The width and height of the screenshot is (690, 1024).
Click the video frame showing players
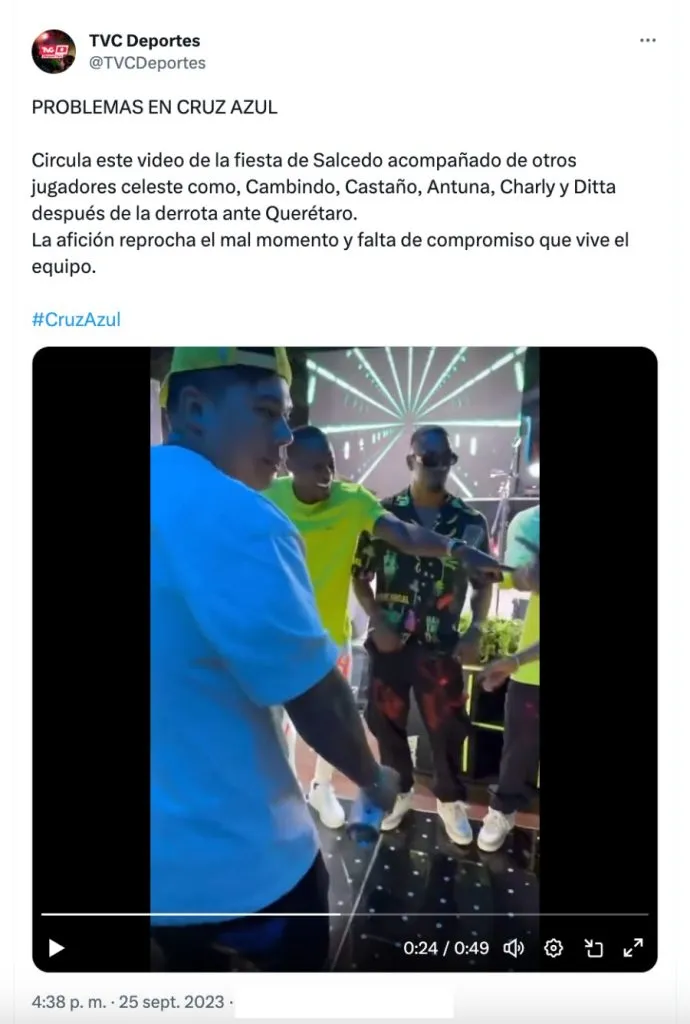point(345,627)
